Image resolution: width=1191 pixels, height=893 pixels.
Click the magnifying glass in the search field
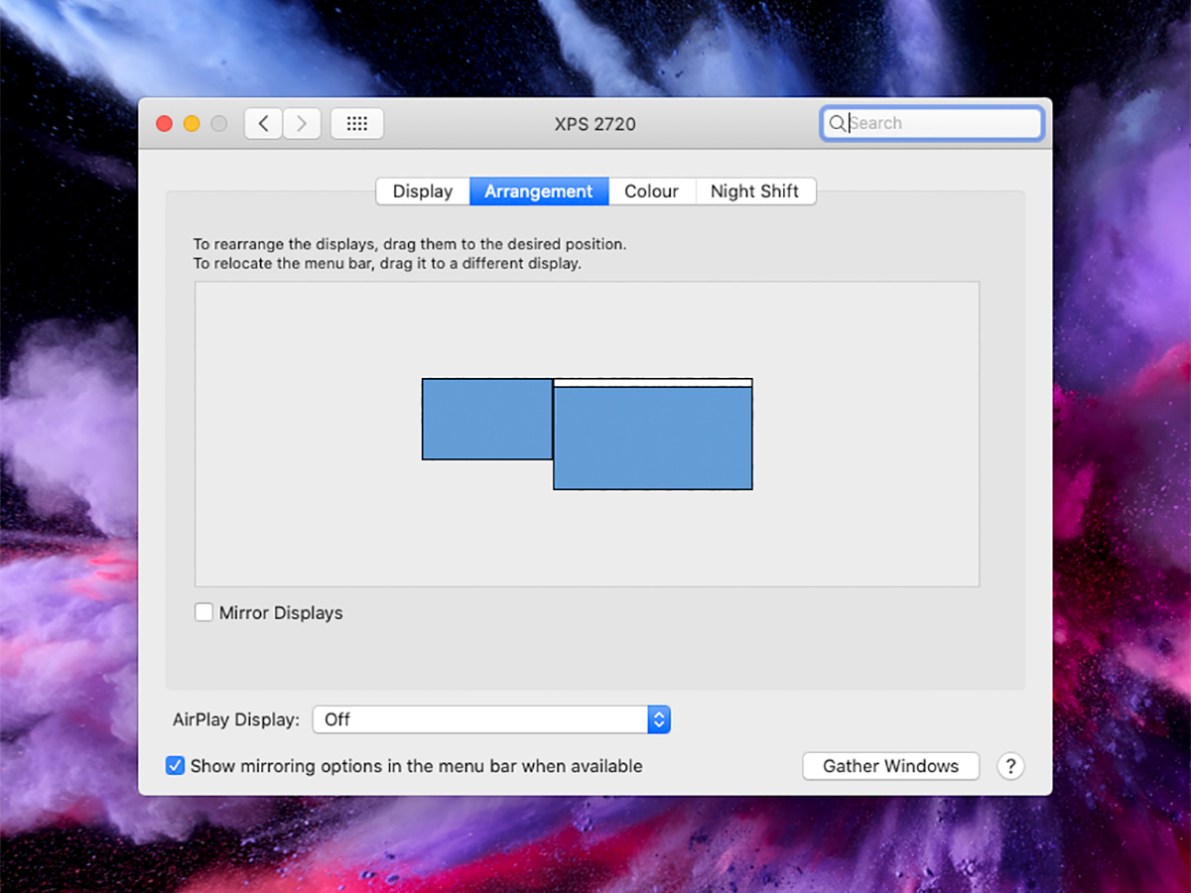[x=838, y=123]
